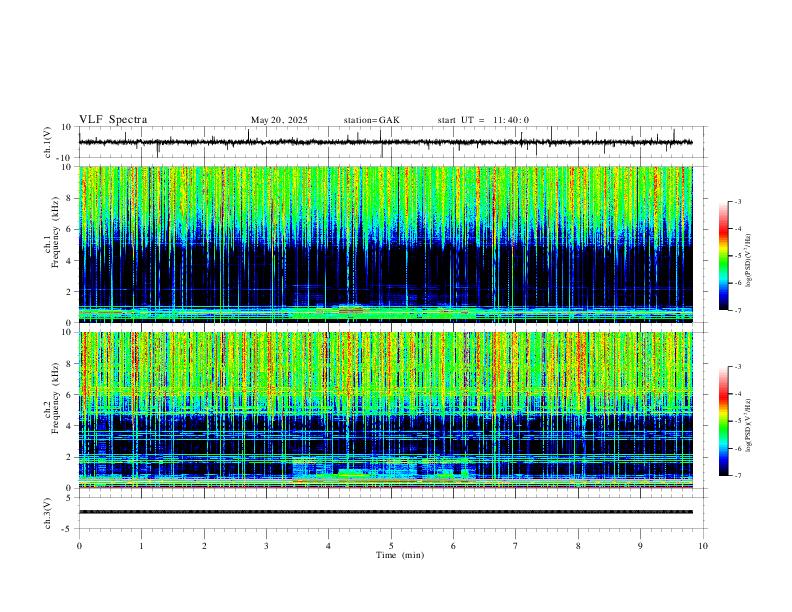Click the "ch.3(V)" waveform axis label
This screenshot has width=792, height=612.
[x=48, y=513]
